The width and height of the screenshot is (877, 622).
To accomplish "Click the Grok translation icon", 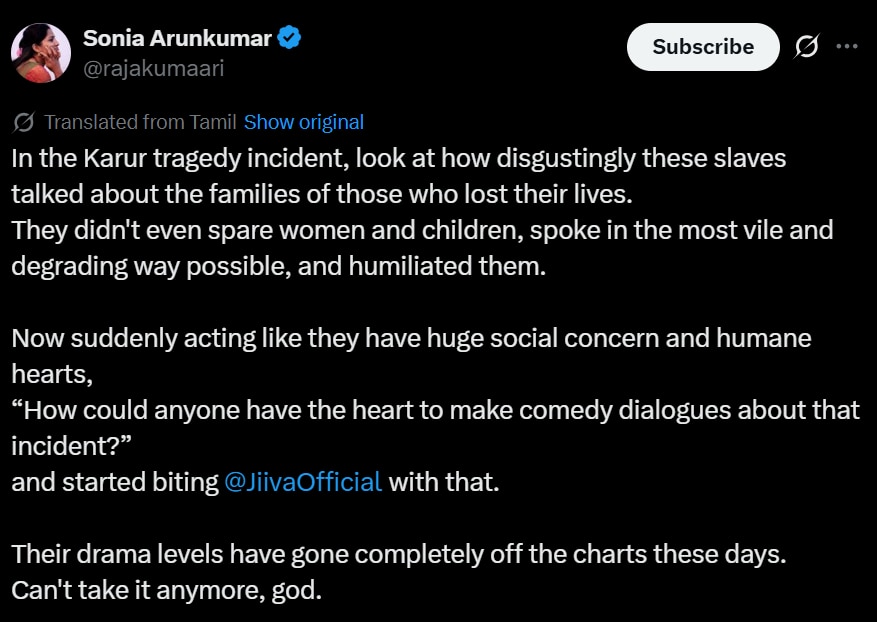I will (24, 123).
